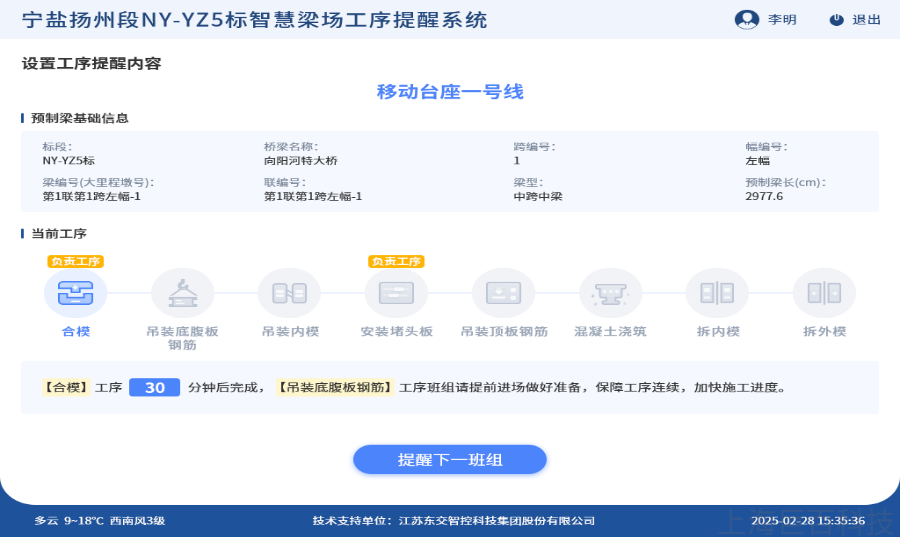Click the 负责工序 badge above 安装堵头板

coord(396,262)
